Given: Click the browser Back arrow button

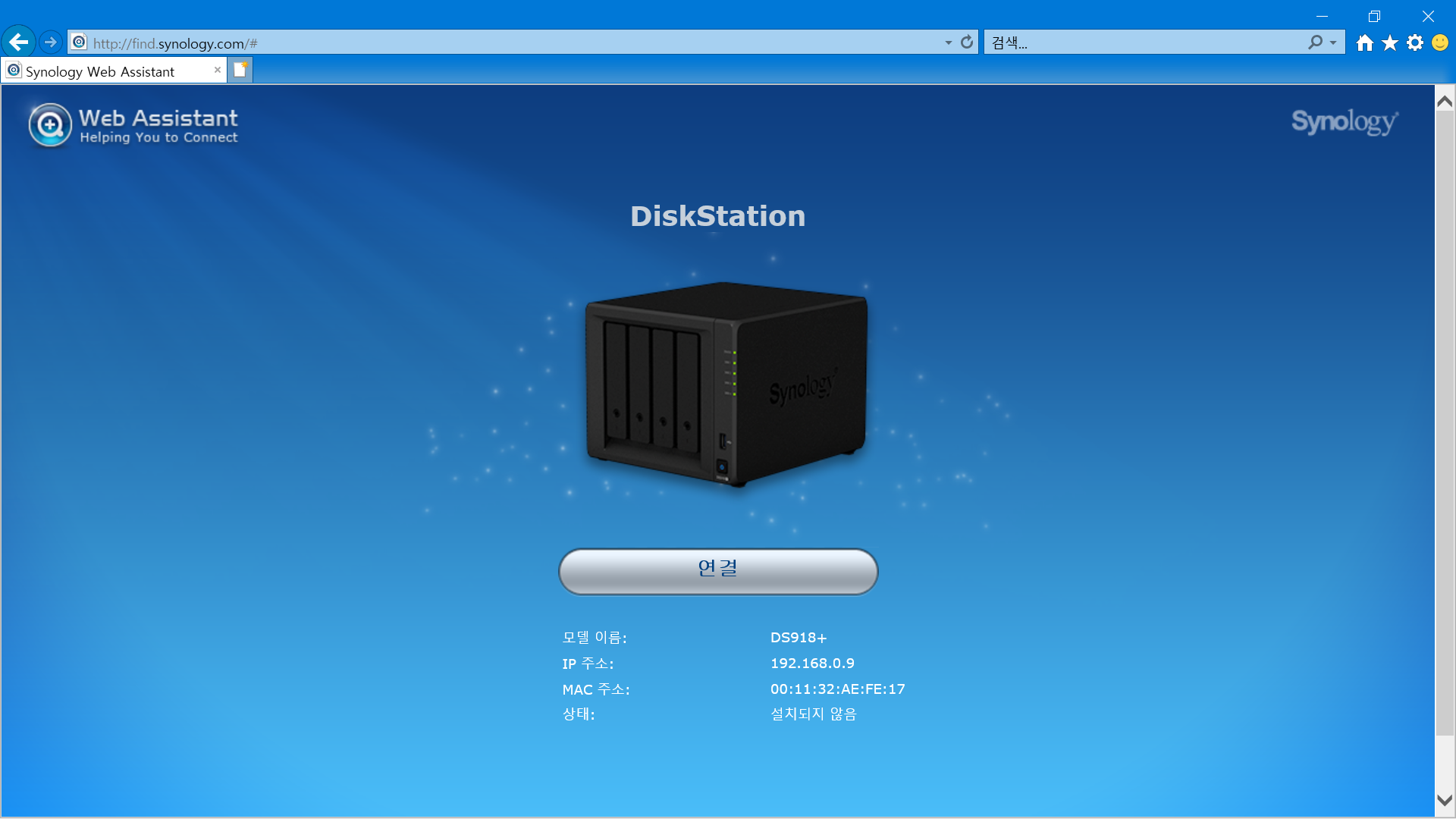Looking at the screenshot, I should [19, 42].
